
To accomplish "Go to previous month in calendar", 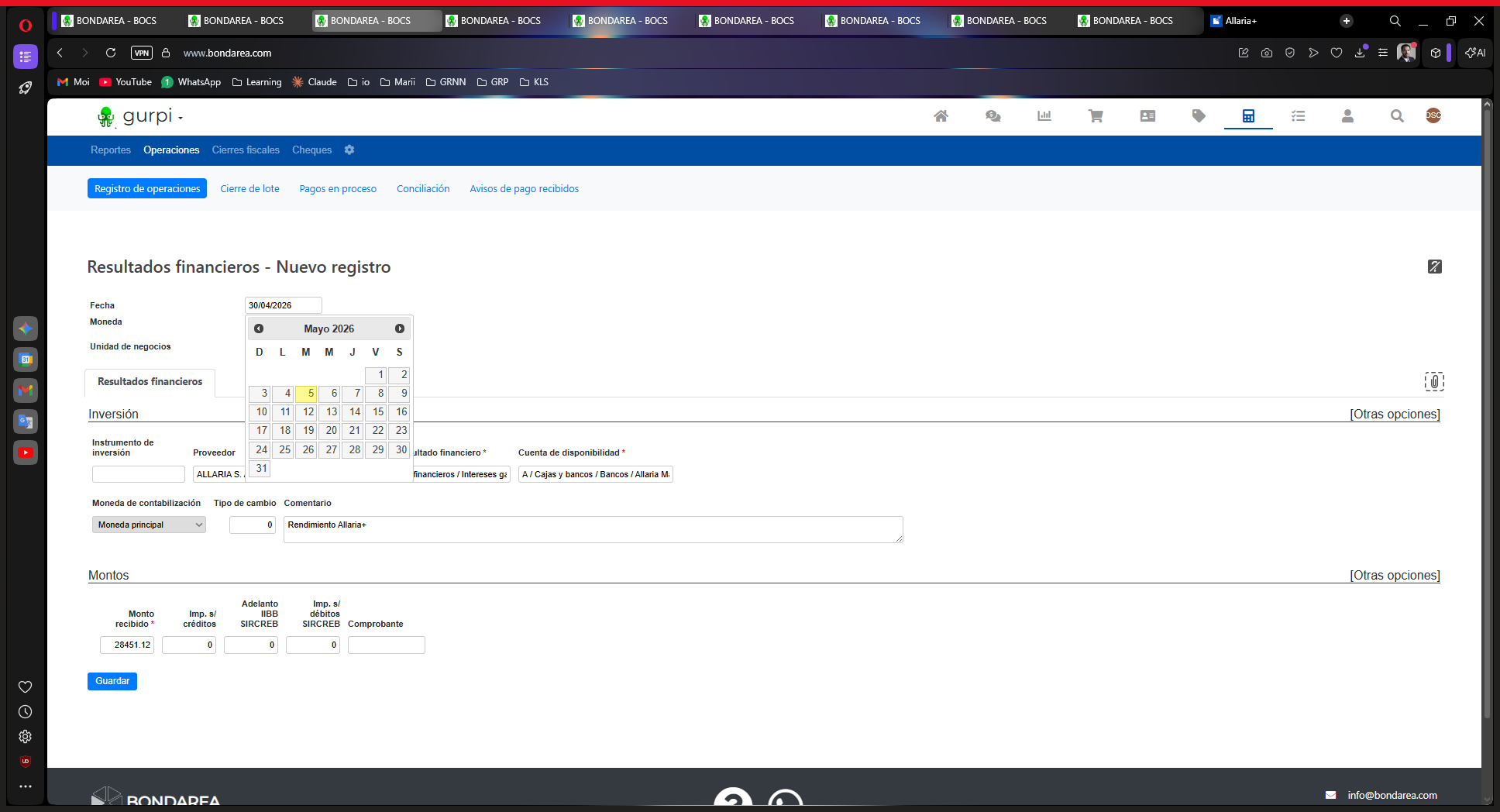I will click(259, 329).
